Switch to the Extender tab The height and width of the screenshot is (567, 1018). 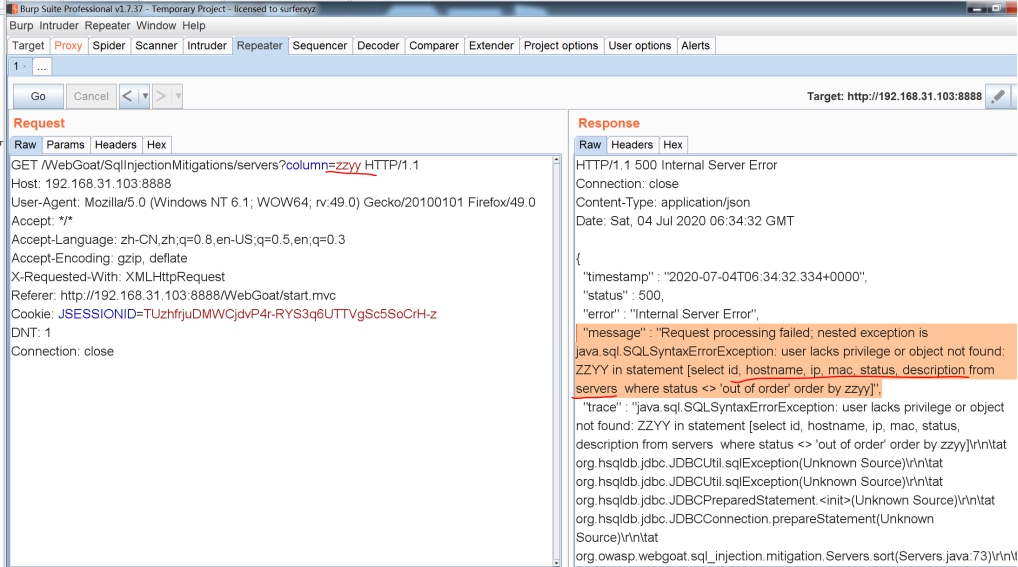(x=491, y=45)
